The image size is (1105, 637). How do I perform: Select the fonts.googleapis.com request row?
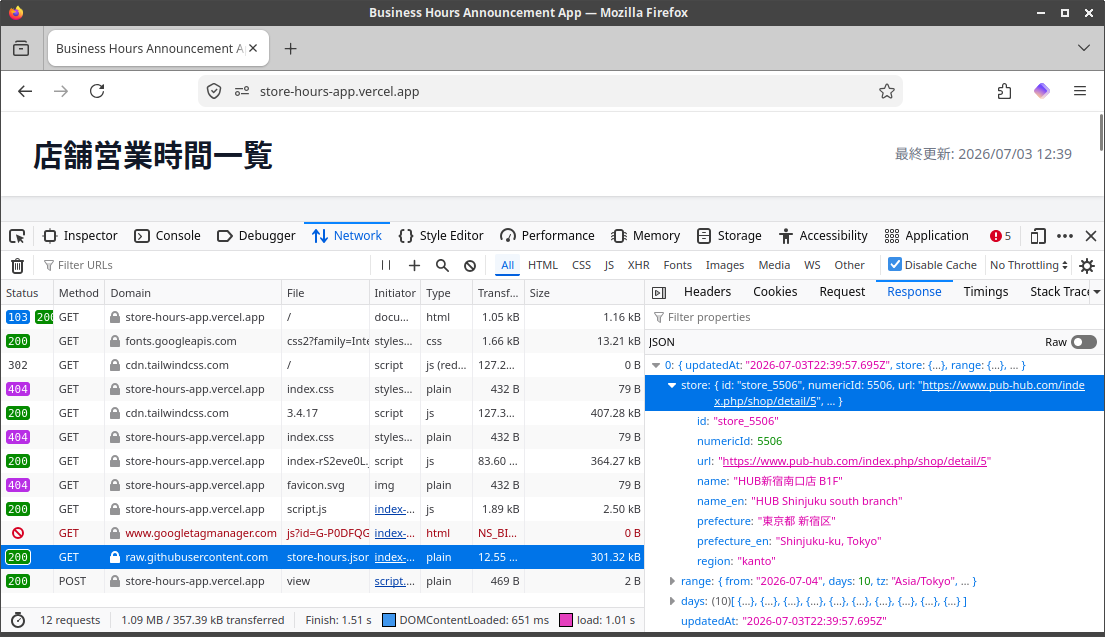click(322, 342)
